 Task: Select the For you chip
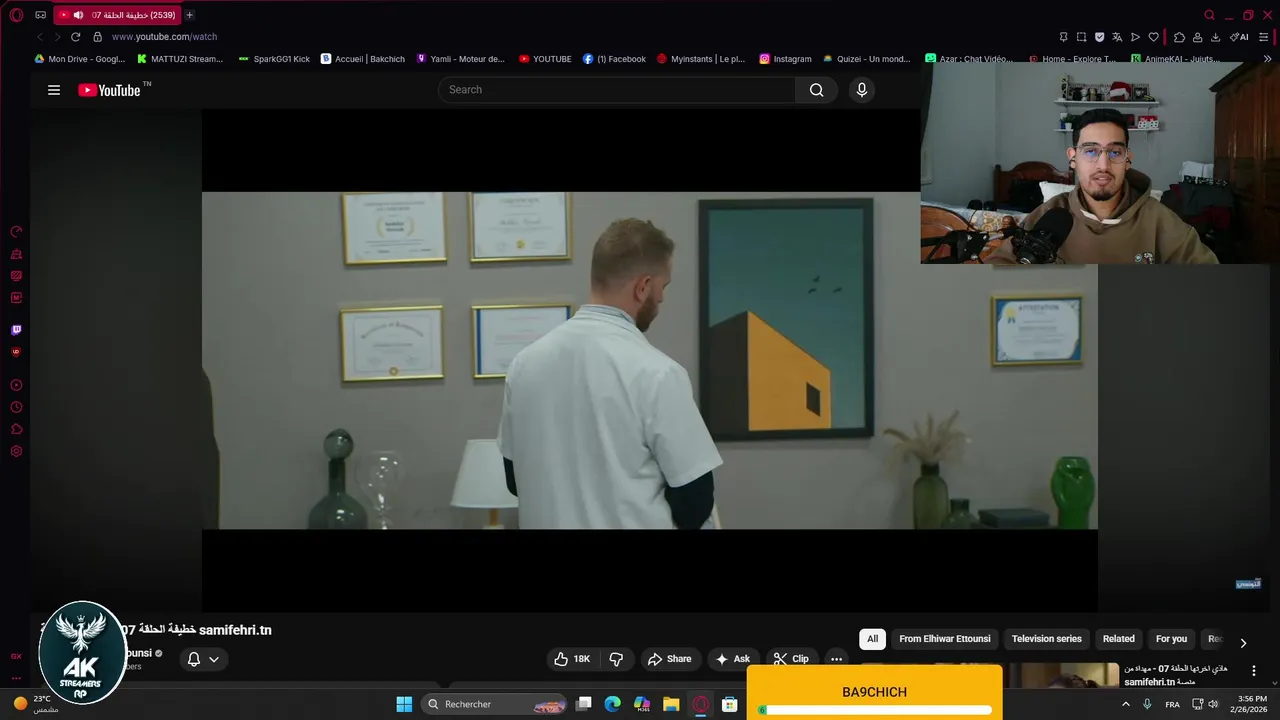point(1171,639)
